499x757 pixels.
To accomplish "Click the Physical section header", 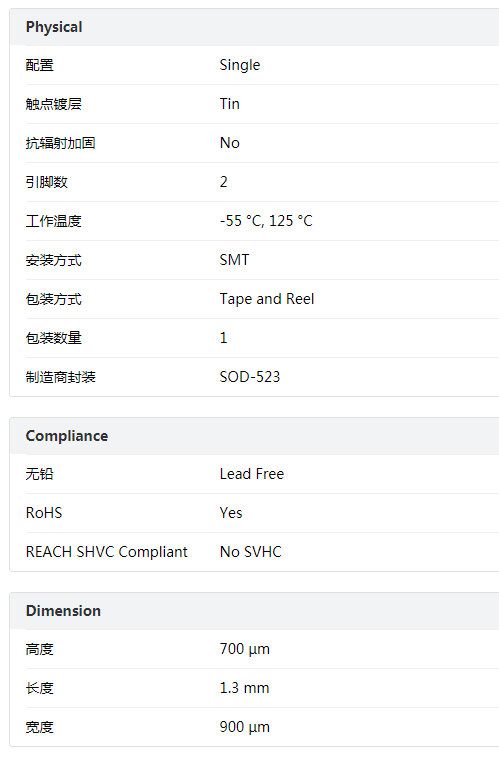I will [54, 27].
